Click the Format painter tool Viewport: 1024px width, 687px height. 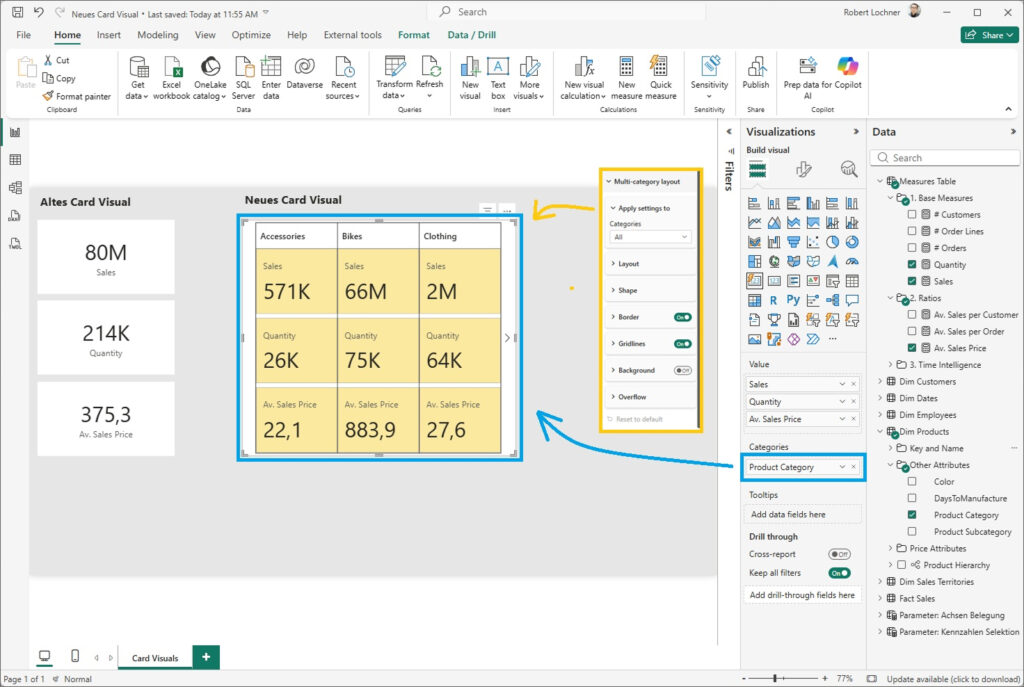pyautogui.click(x=77, y=96)
